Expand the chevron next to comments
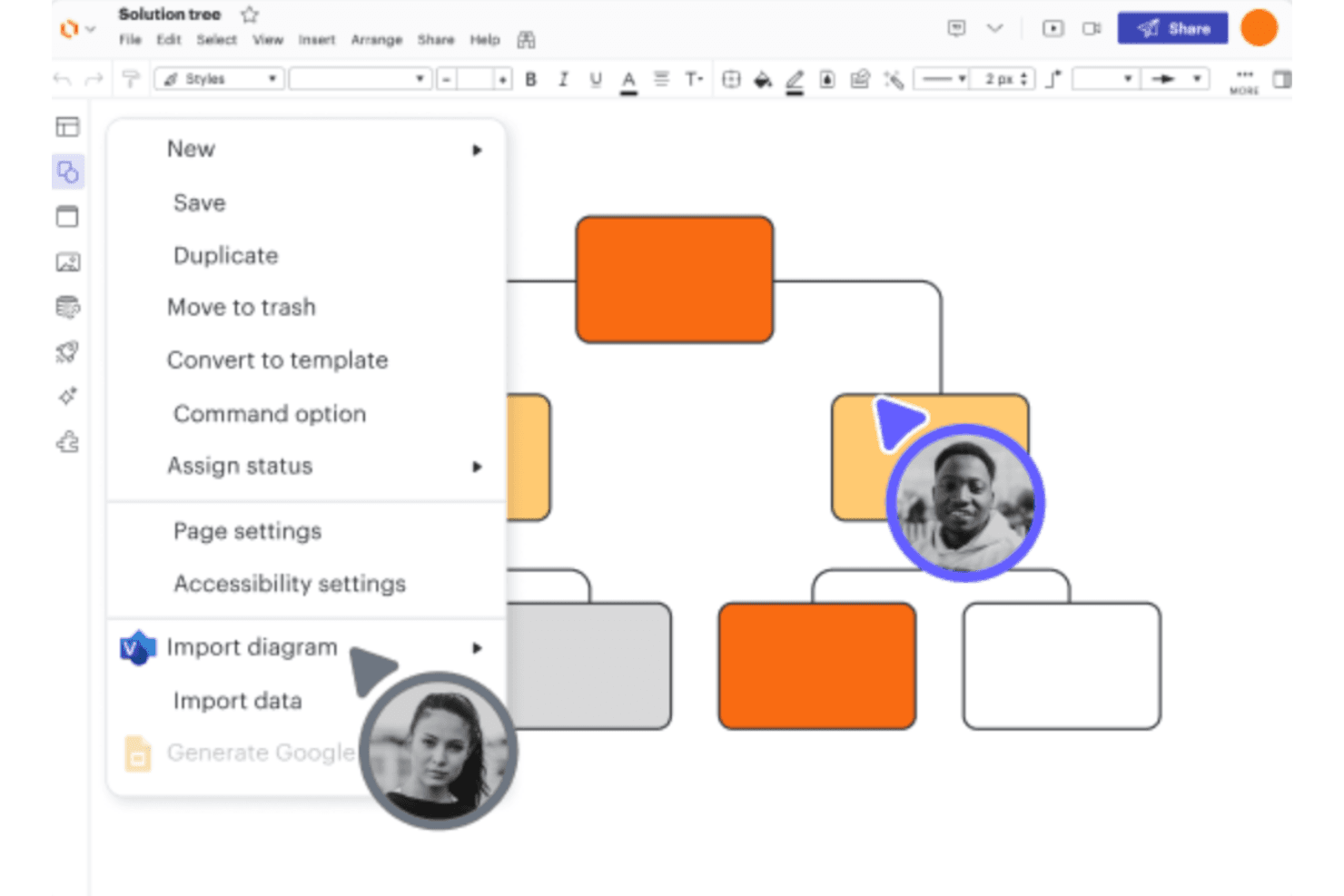 click(995, 28)
